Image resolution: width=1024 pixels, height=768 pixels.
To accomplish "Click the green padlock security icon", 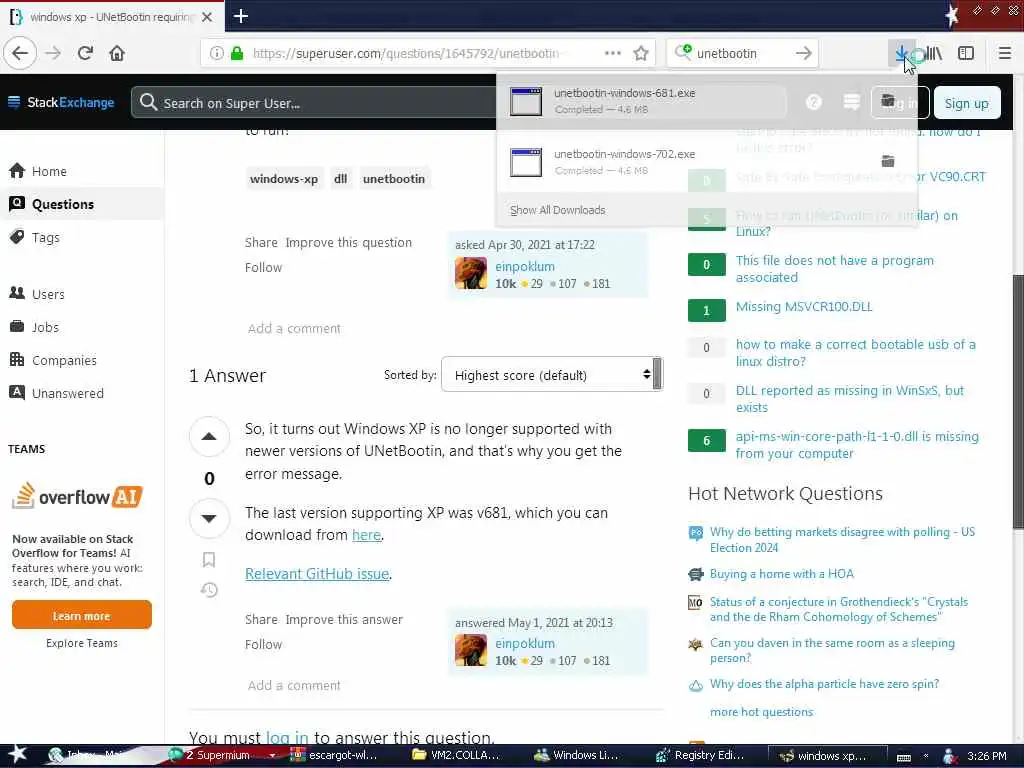I will point(237,53).
